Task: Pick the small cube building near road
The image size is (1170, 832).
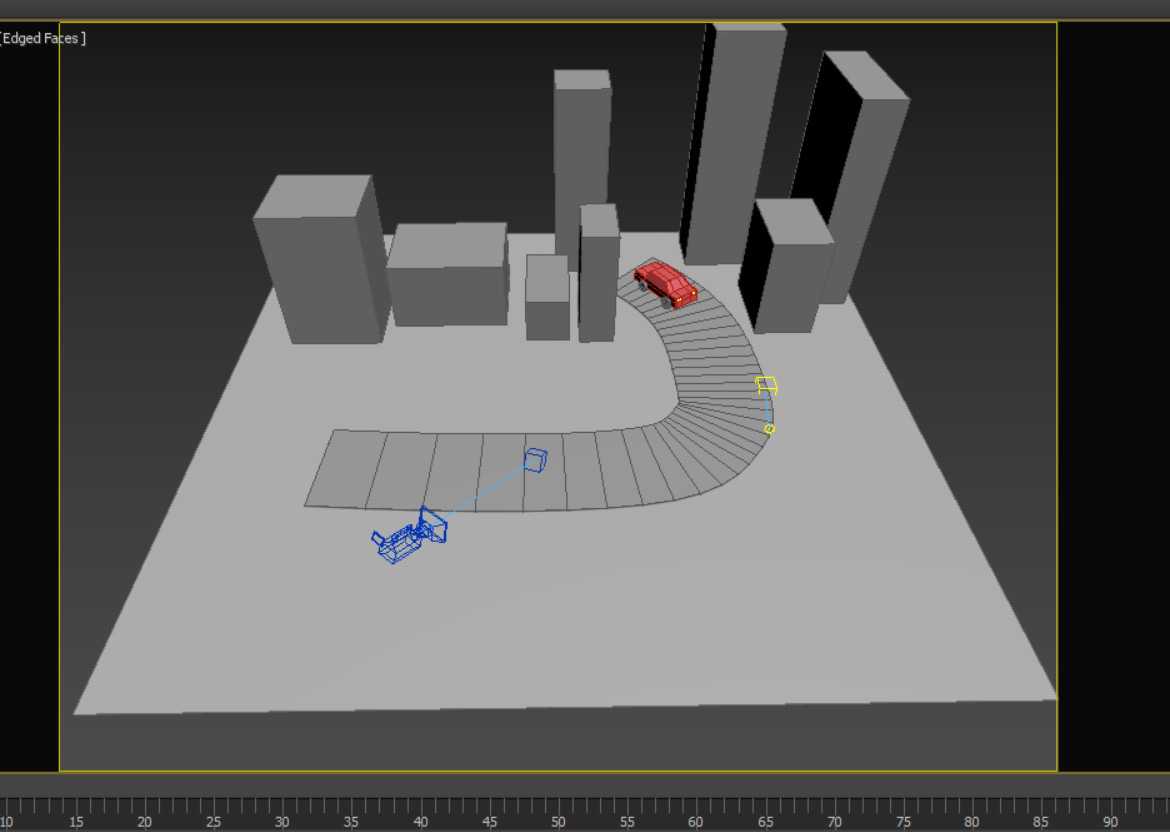Action: (x=547, y=298)
